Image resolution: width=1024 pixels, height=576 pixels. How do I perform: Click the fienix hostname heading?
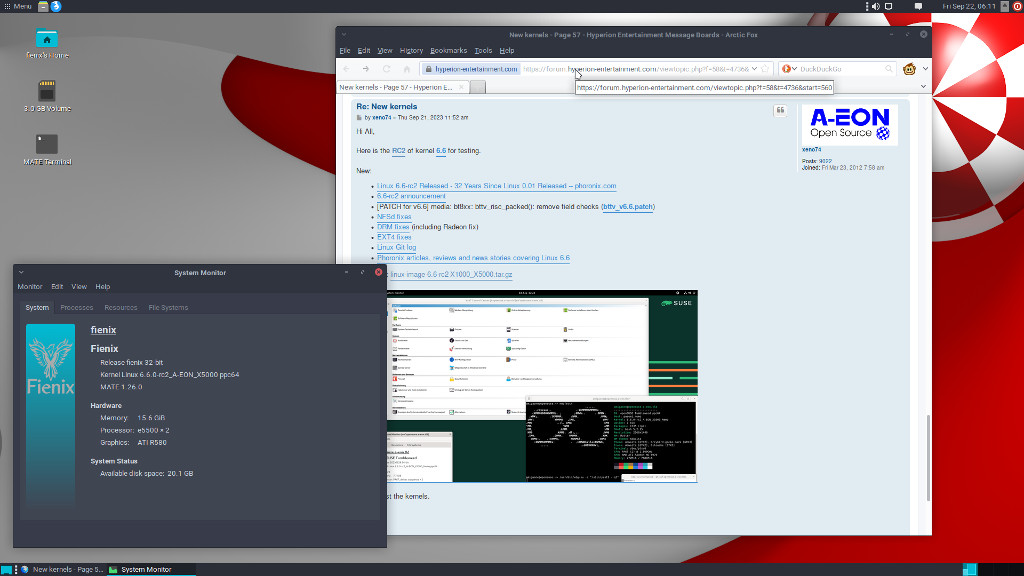(103, 330)
